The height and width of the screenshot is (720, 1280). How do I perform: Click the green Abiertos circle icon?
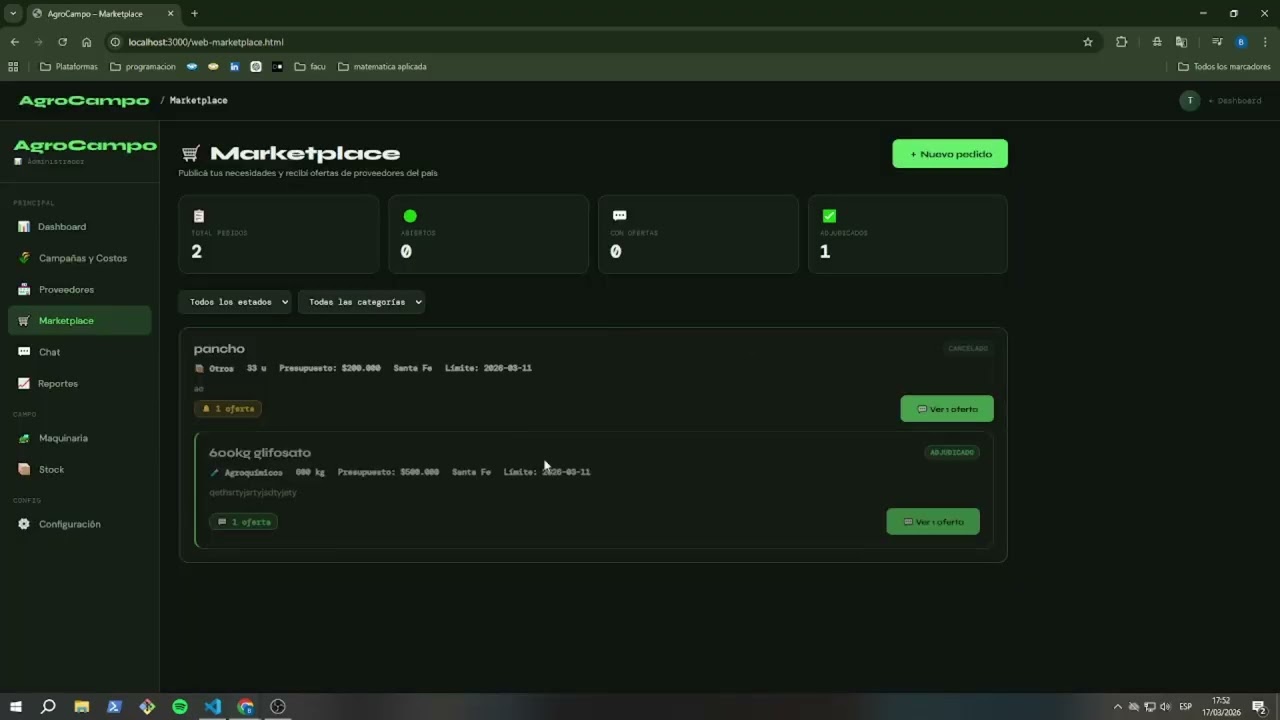(x=410, y=216)
